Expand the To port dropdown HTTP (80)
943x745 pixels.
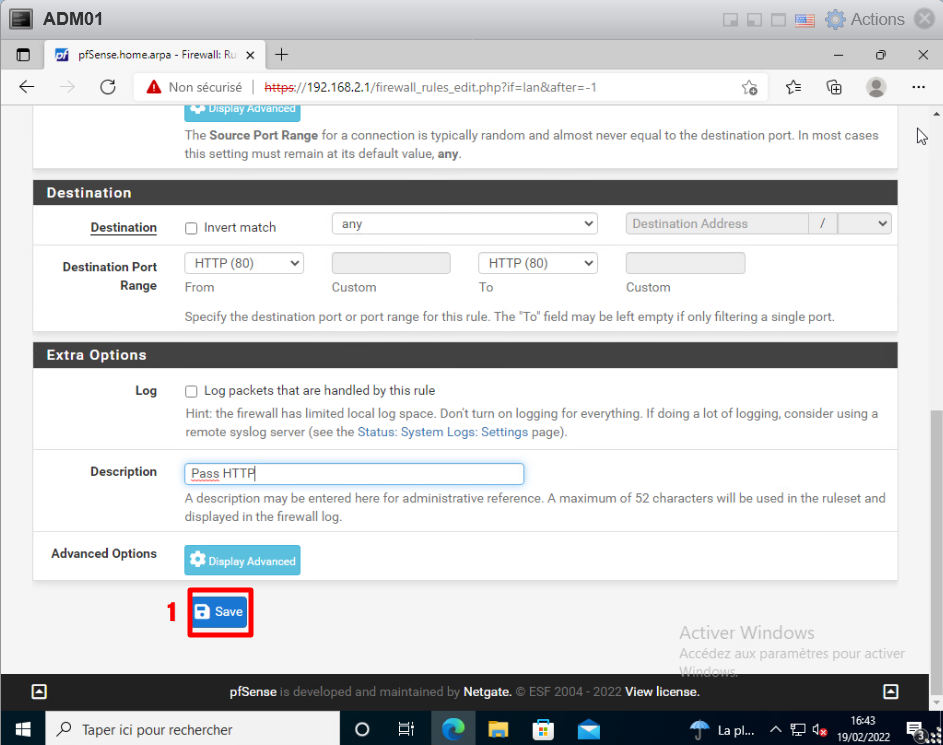537,263
